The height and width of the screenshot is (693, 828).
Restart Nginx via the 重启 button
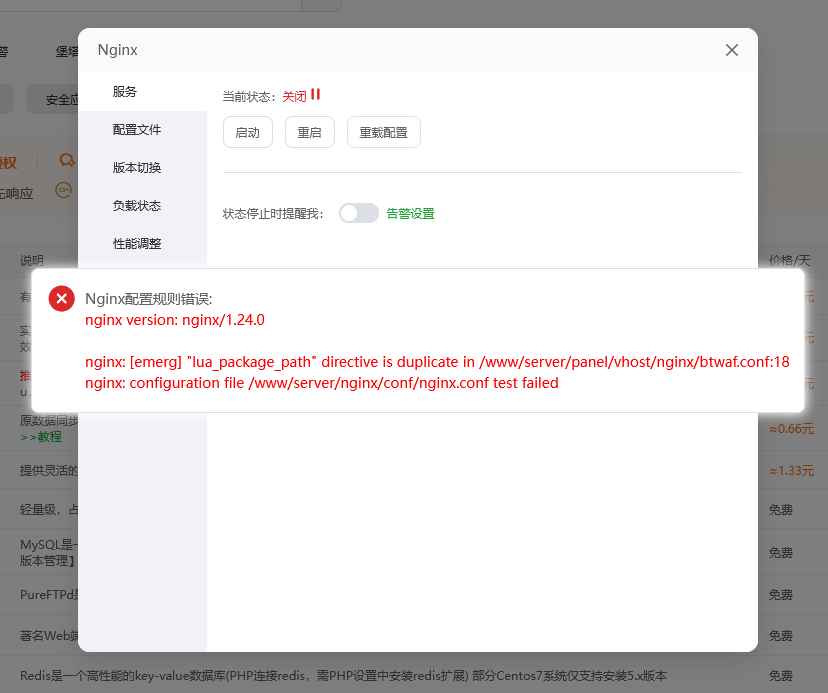[309, 131]
